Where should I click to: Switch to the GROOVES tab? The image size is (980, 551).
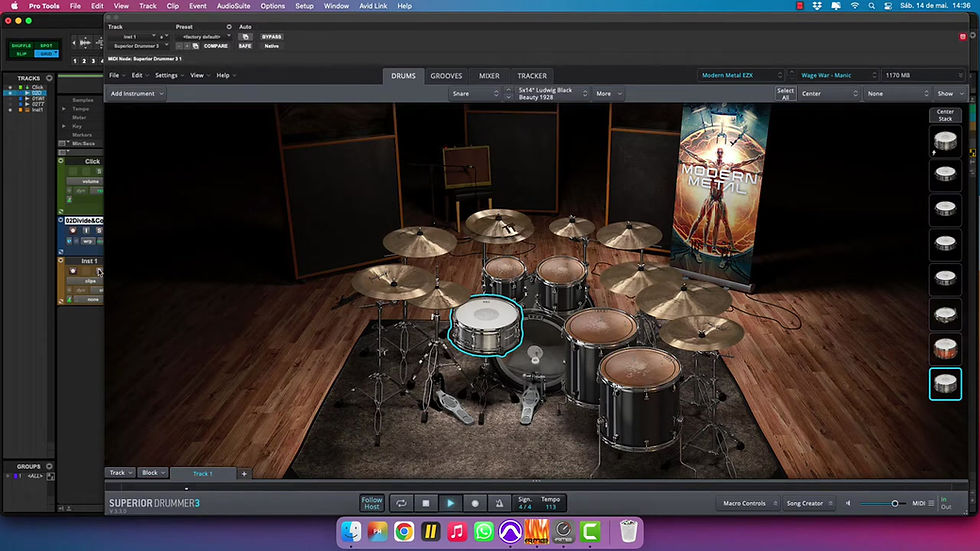446,76
